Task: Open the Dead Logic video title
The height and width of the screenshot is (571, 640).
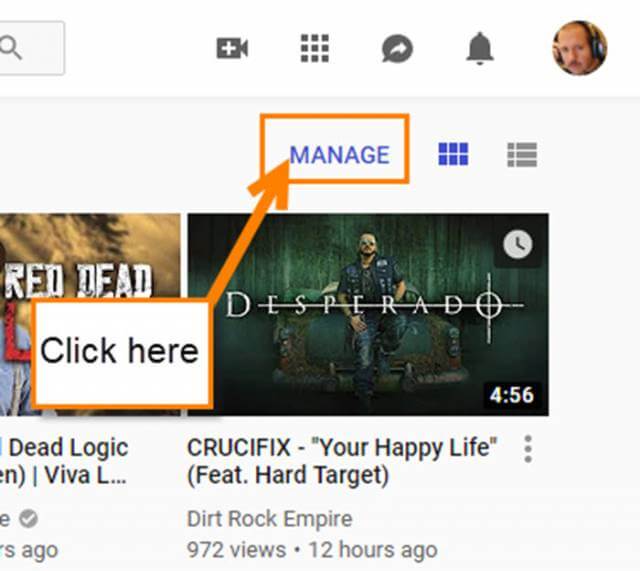Action: [64, 461]
